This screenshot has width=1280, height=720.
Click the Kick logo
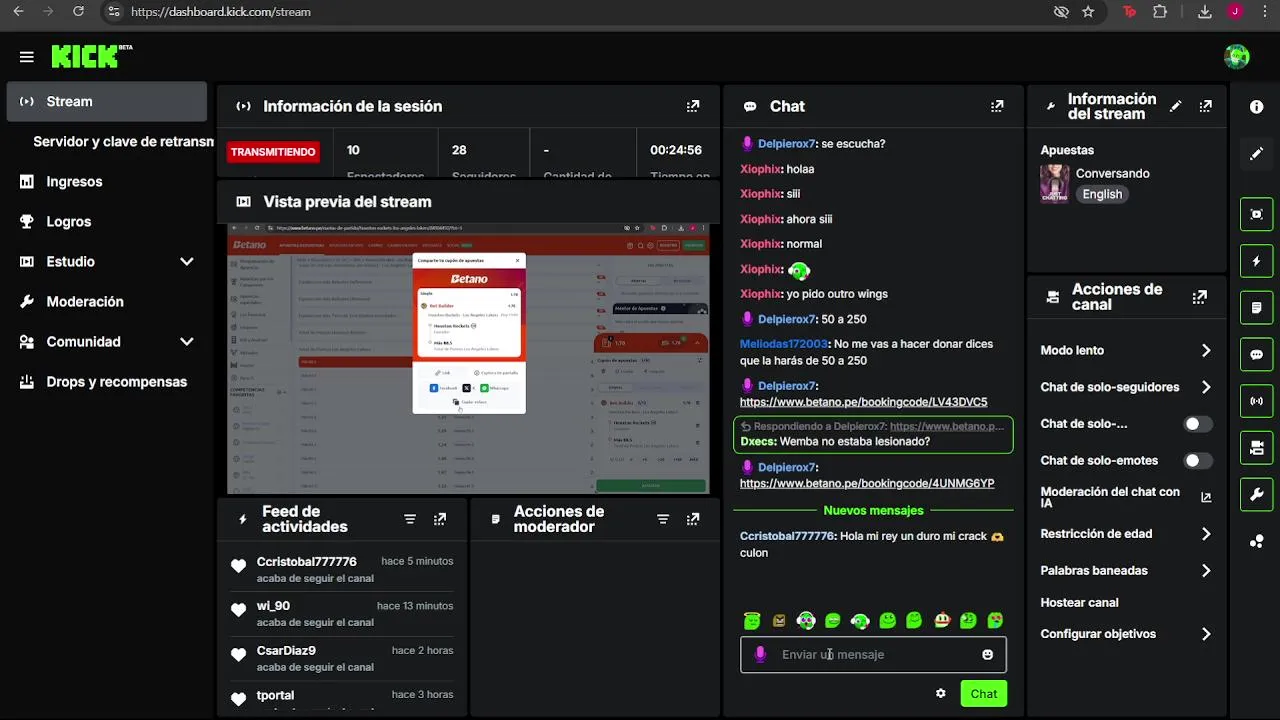91,56
